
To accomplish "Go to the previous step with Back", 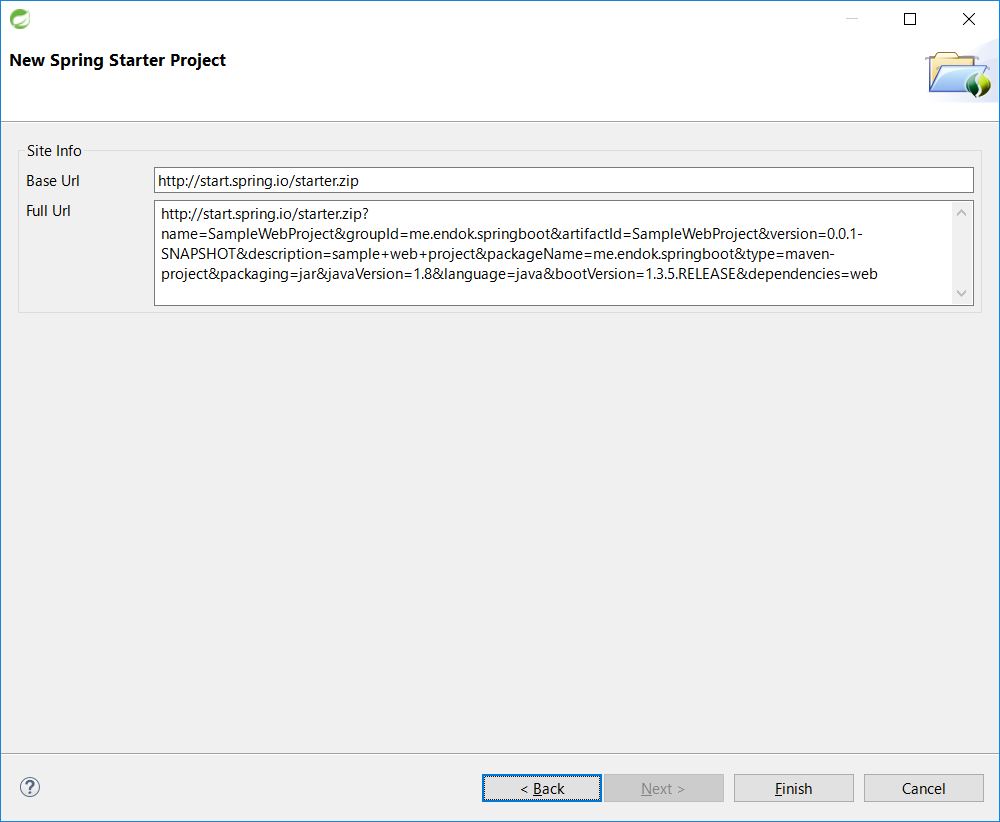I will [x=541, y=788].
